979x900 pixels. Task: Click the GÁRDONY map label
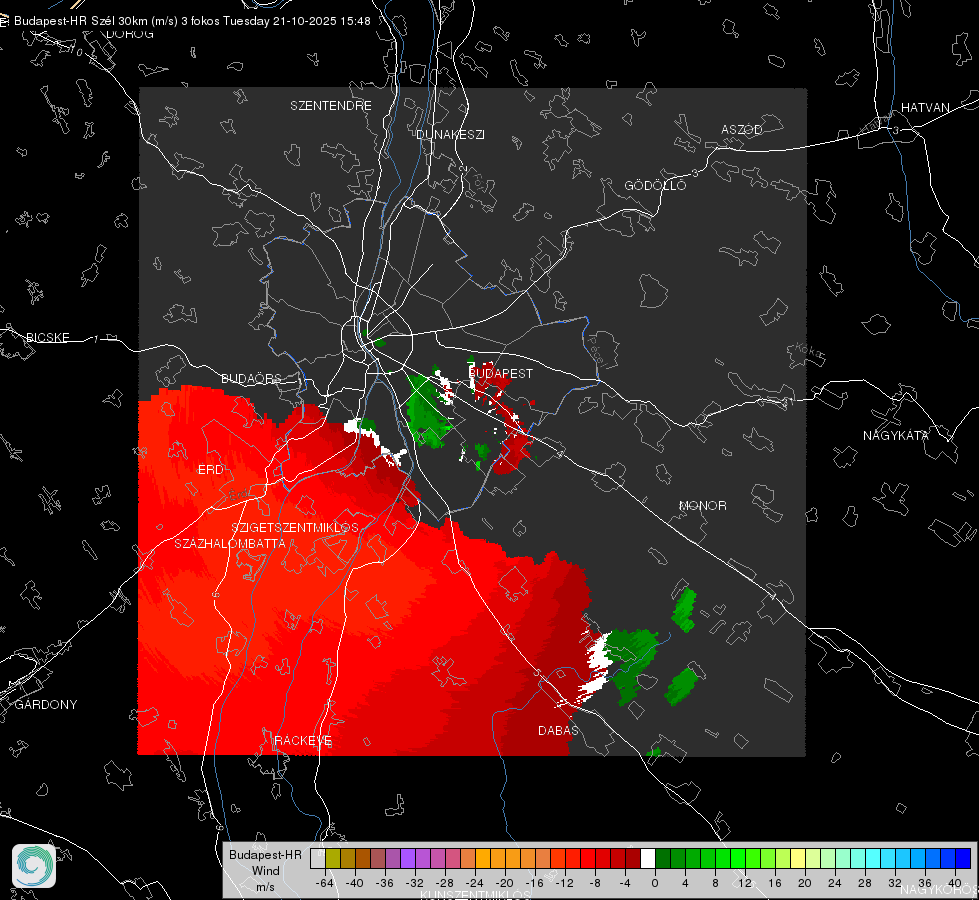(x=46, y=705)
